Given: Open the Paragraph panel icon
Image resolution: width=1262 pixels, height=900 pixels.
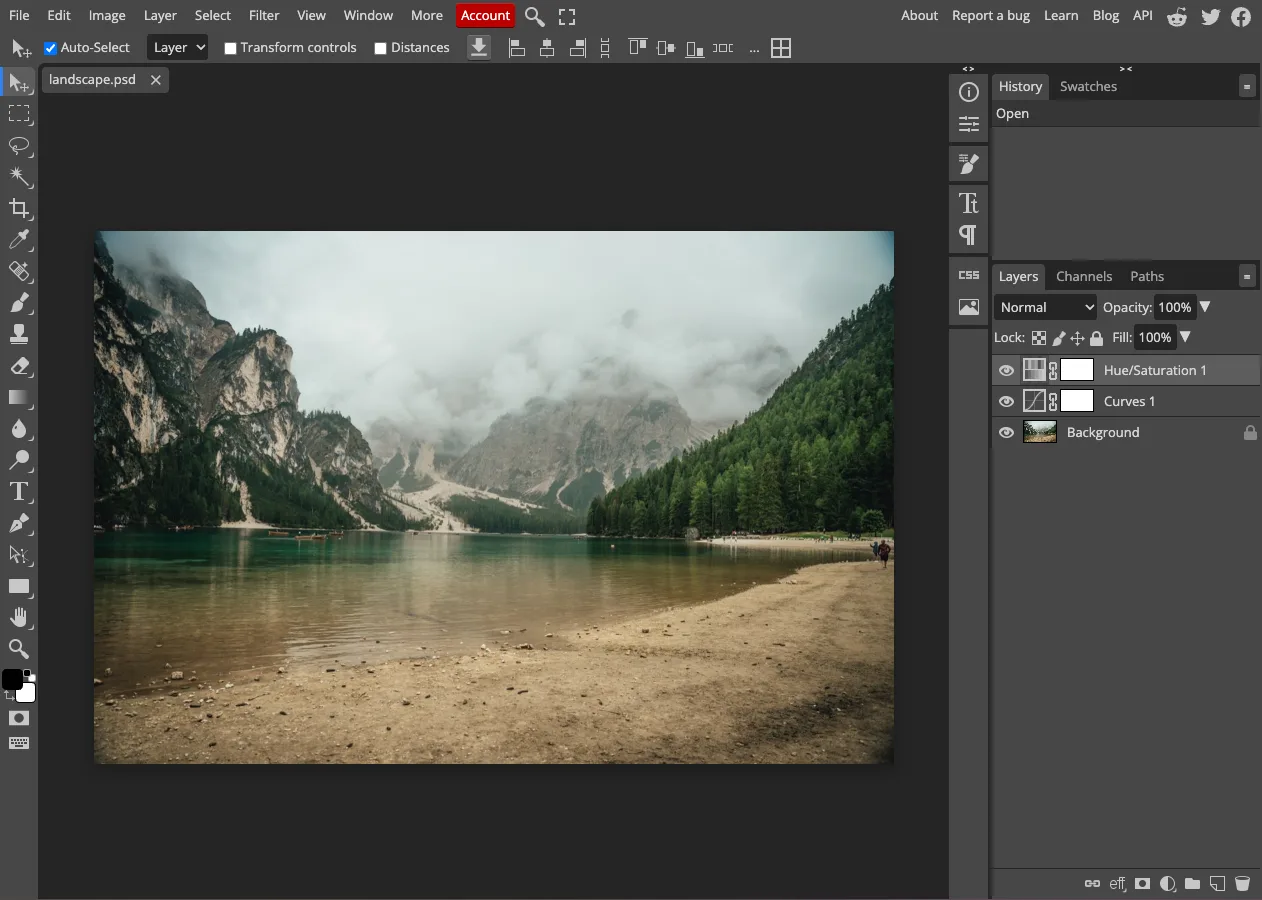Looking at the screenshot, I should click(x=968, y=235).
